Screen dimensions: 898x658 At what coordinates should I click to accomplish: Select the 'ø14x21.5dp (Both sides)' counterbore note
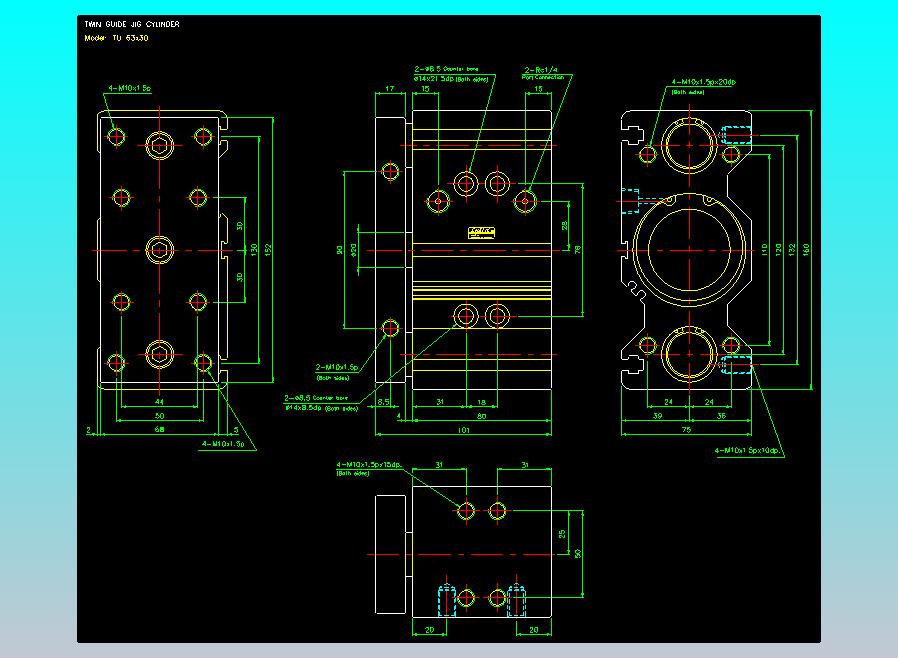[x=451, y=79]
